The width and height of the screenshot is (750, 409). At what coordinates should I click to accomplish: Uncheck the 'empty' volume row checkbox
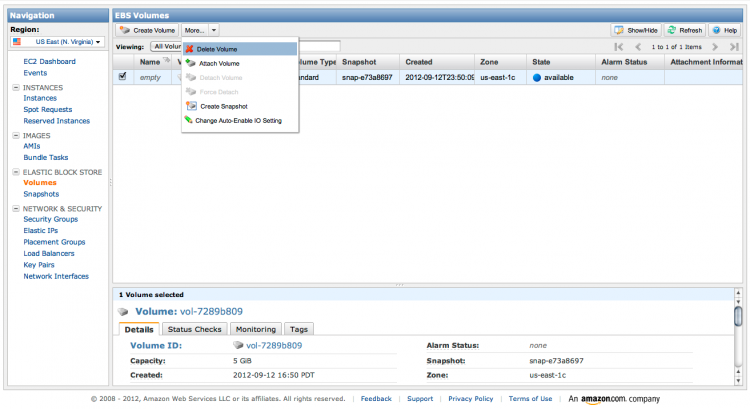click(122, 76)
